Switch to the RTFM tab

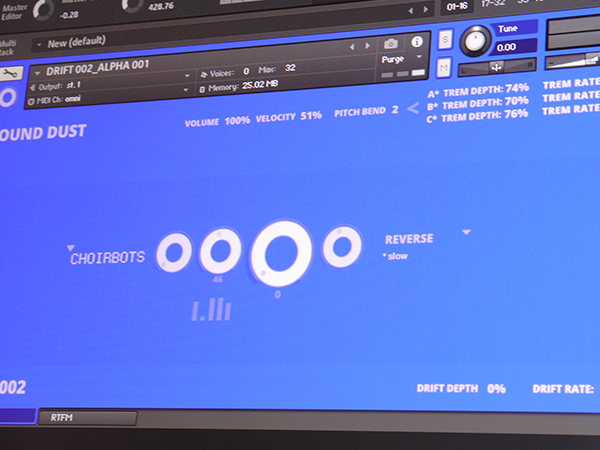point(87,417)
